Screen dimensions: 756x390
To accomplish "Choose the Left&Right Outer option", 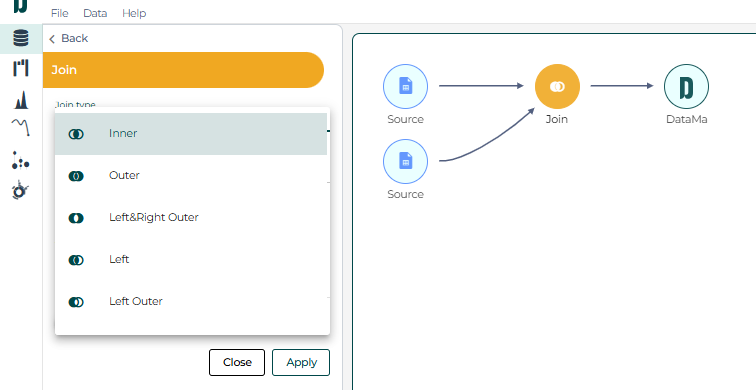I will (x=191, y=217).
